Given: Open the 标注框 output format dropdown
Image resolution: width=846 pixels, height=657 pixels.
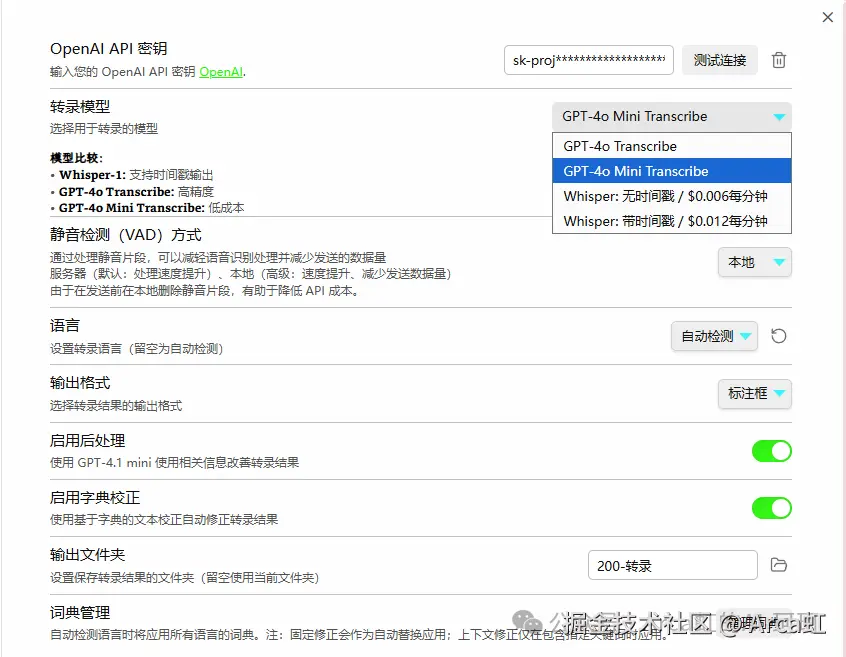Looking at the screenshot, I should tap(755, 393).
